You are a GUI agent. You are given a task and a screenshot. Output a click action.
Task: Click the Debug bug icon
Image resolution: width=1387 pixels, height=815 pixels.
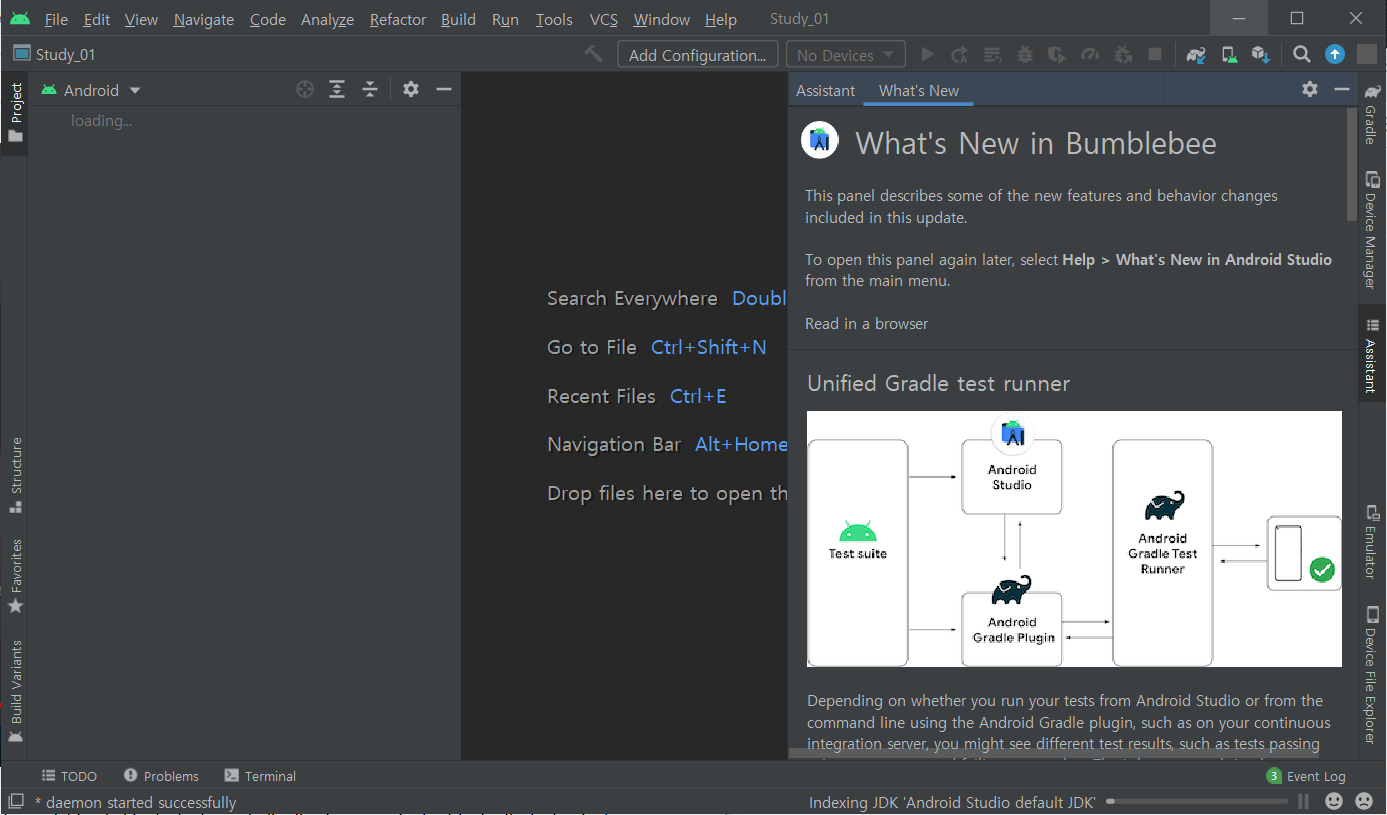pyautogui.click(x=1025, y=55)
